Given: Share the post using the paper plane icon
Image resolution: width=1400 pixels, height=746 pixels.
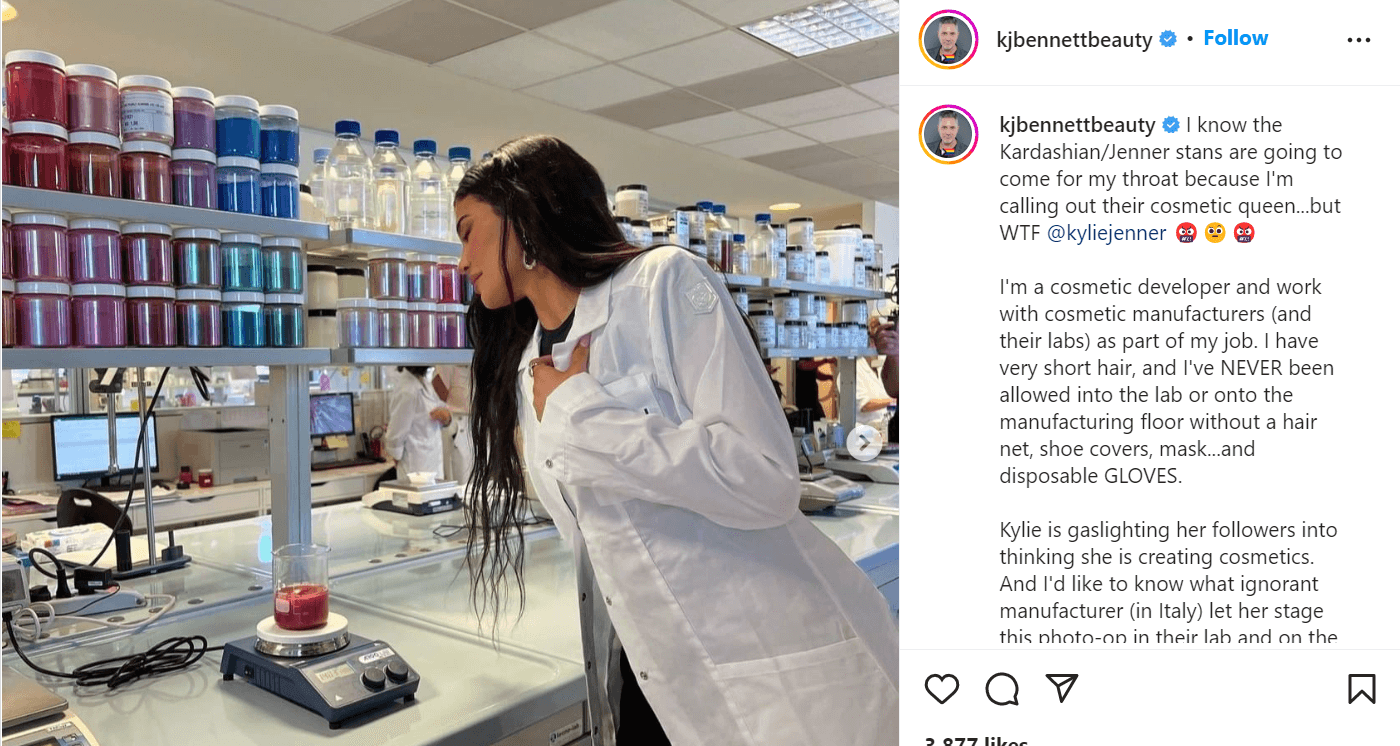Looking at the screenshot, I should tap(1061, 688).
